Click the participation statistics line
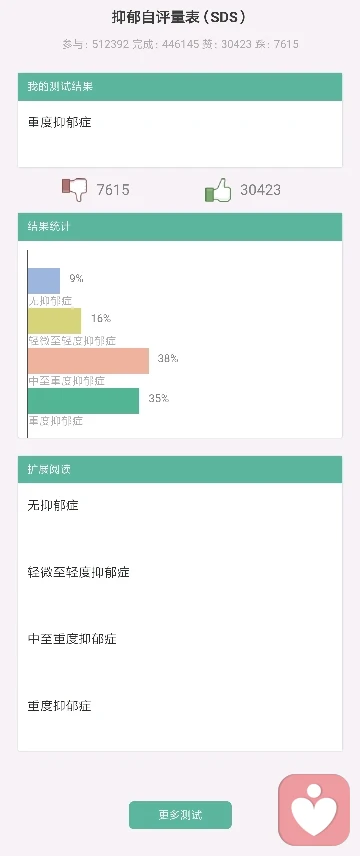Viewport: 360px width, 856px height. 180,44
